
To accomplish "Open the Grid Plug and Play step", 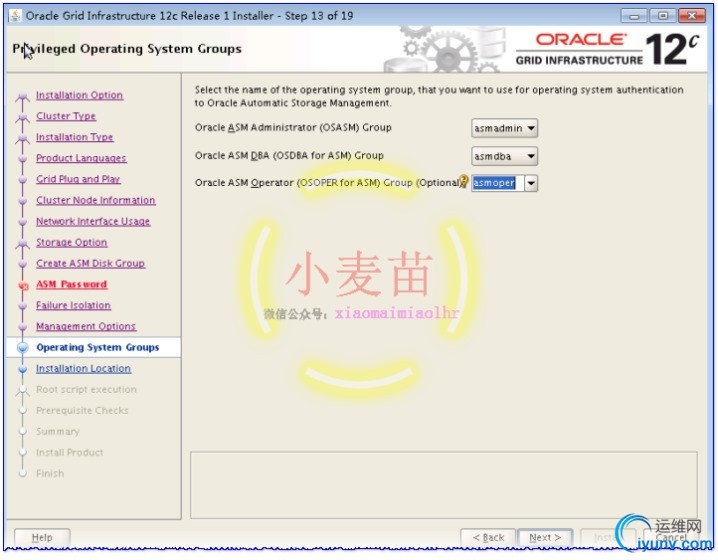I will pyautogui.click(x=78, y=179).
